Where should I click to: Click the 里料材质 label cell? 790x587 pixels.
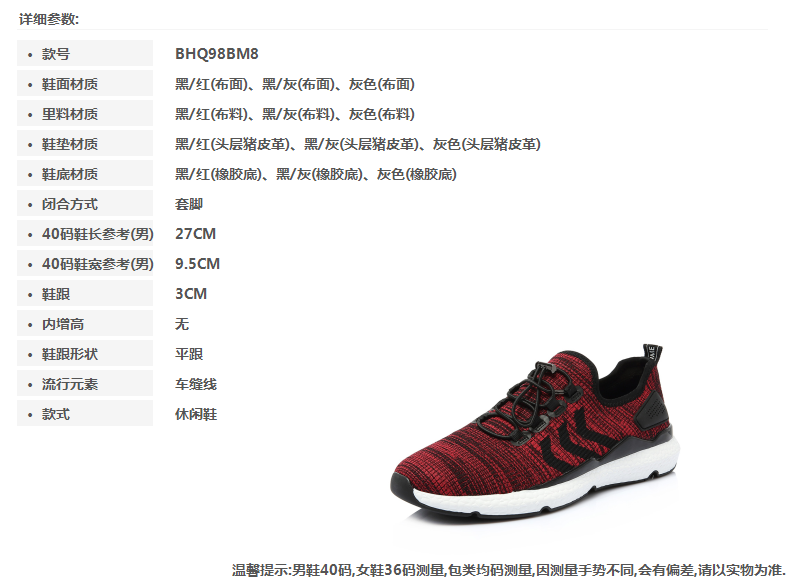85,114
